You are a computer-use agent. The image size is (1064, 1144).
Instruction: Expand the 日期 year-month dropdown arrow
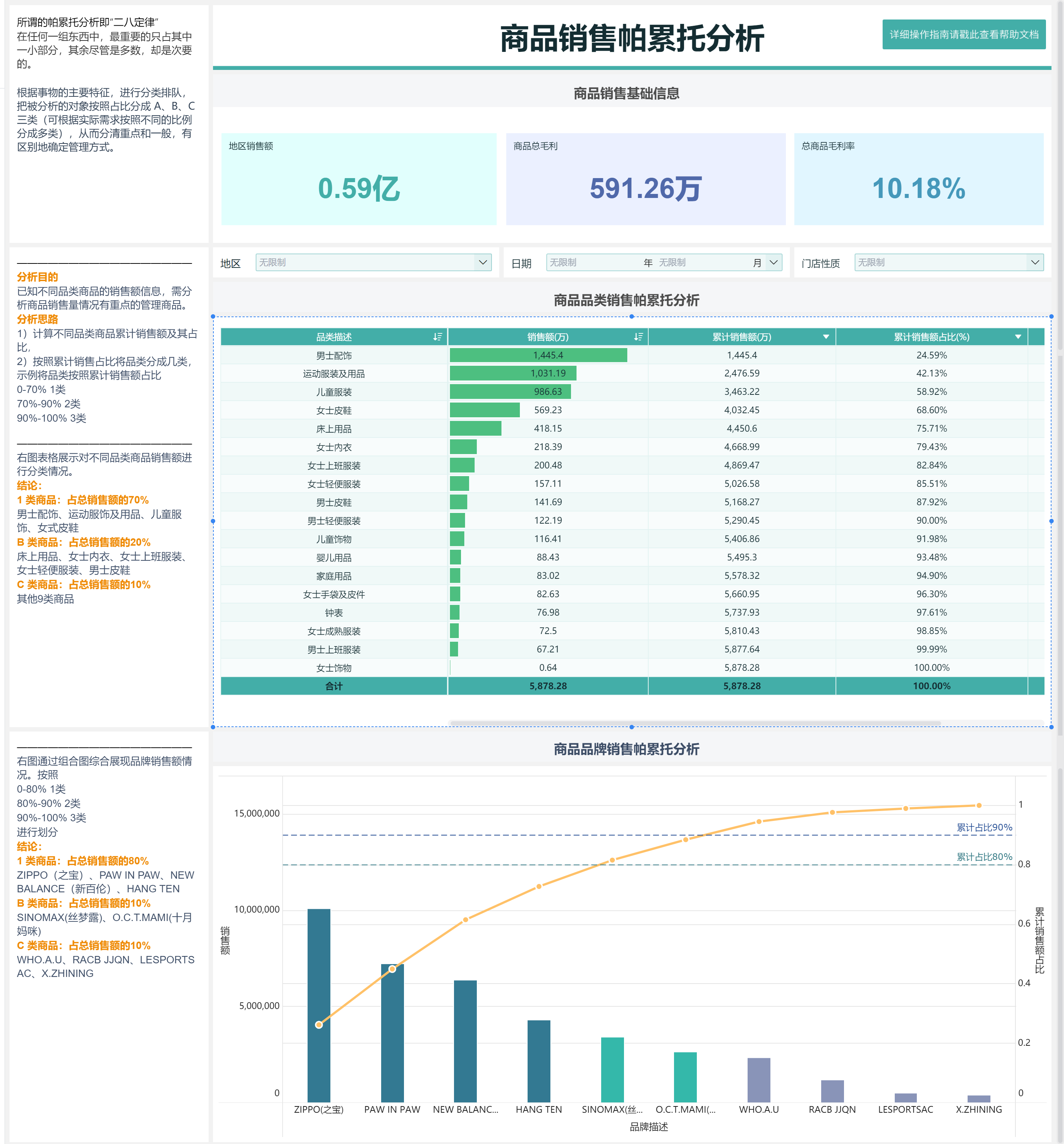pos(774,262)
